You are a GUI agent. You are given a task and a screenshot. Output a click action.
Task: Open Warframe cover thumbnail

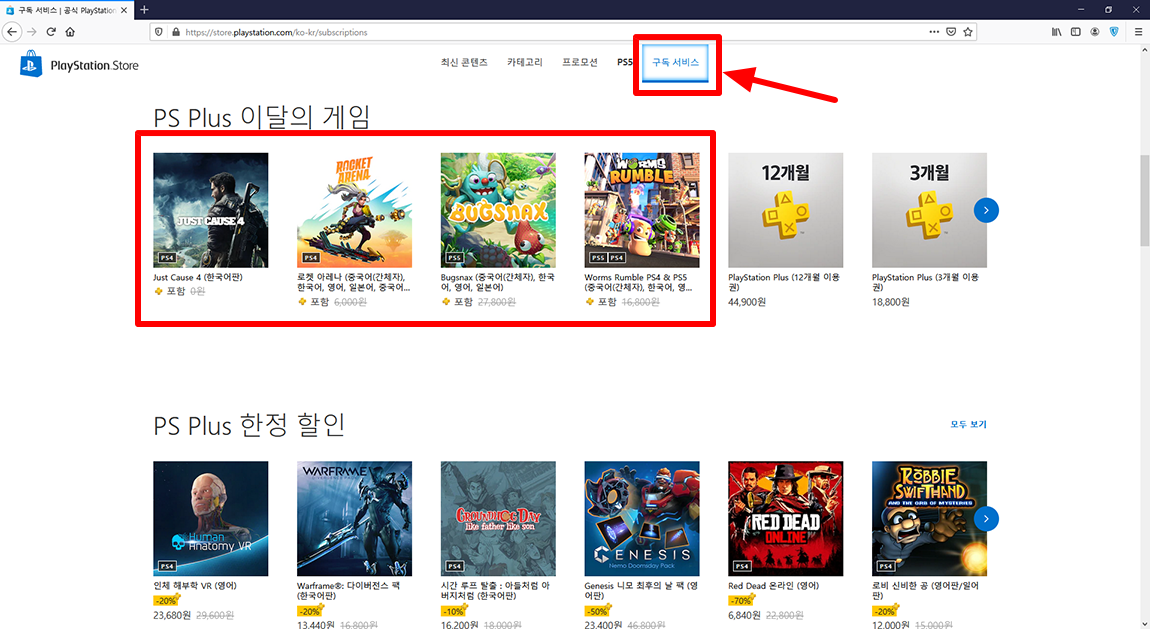[354, 519]
